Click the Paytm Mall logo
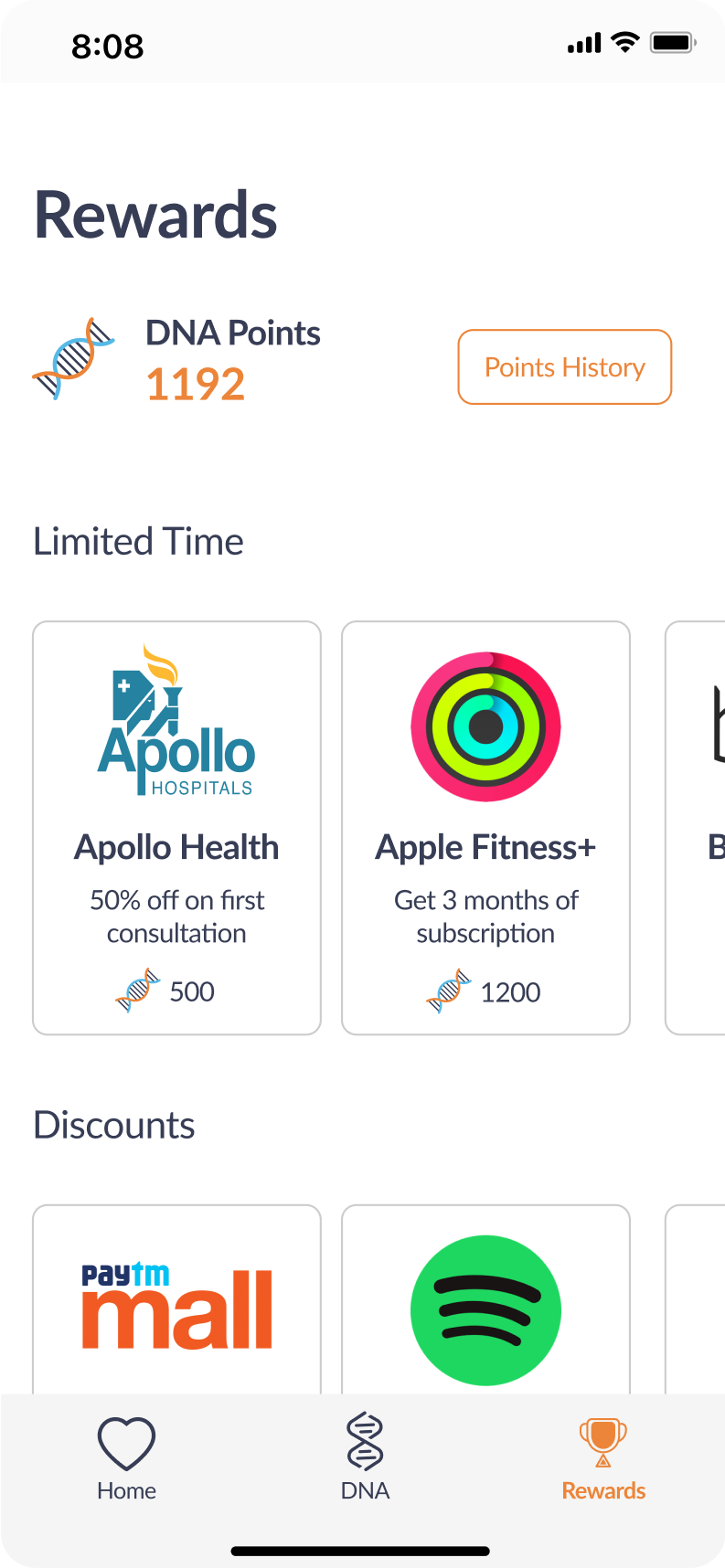Screen dimensions: 725x1568 (x=176, y=1306)
